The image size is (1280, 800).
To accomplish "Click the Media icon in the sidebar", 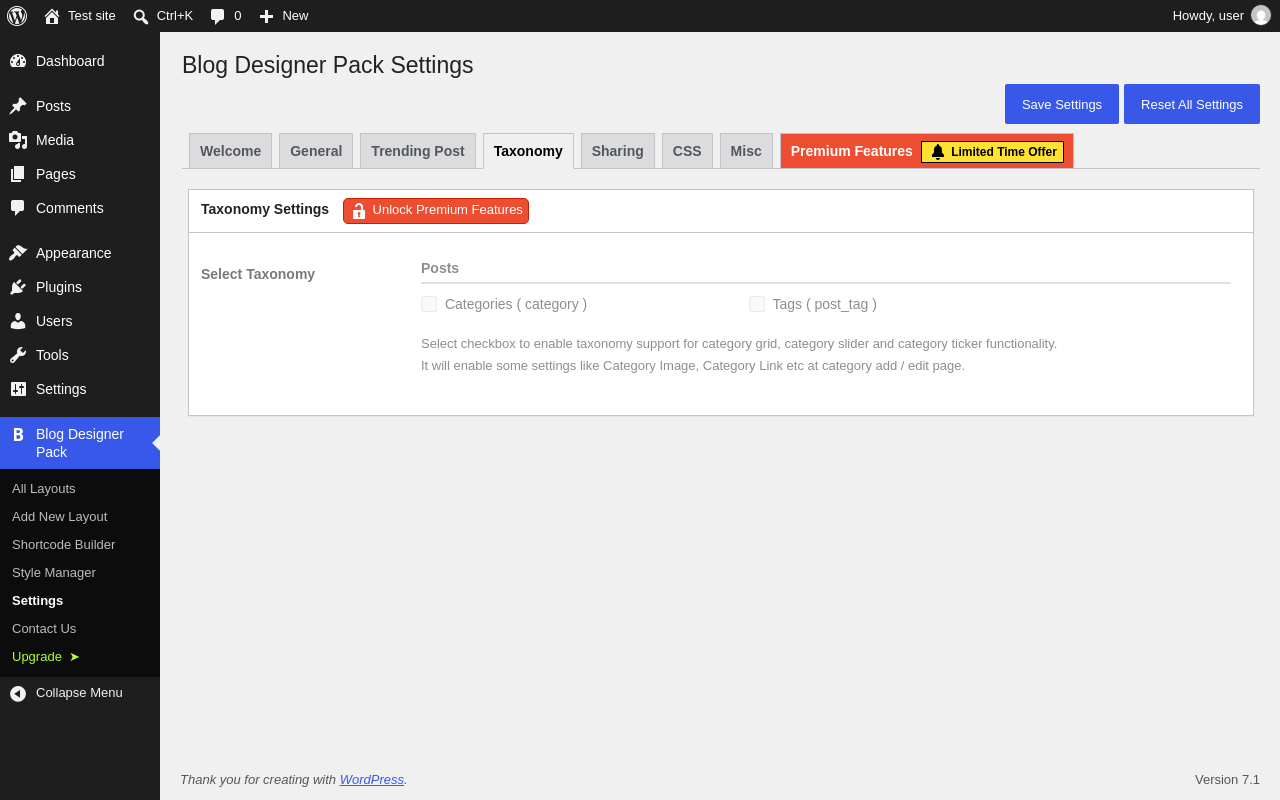I will (x=18, y=140).
